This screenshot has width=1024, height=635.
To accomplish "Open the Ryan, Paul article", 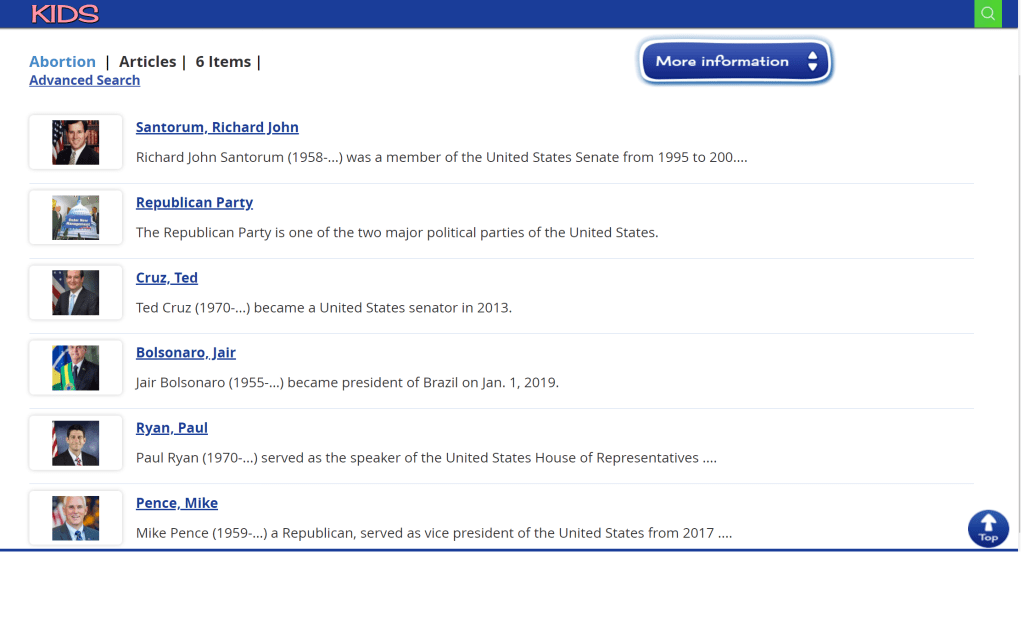I will pos(172,427).
